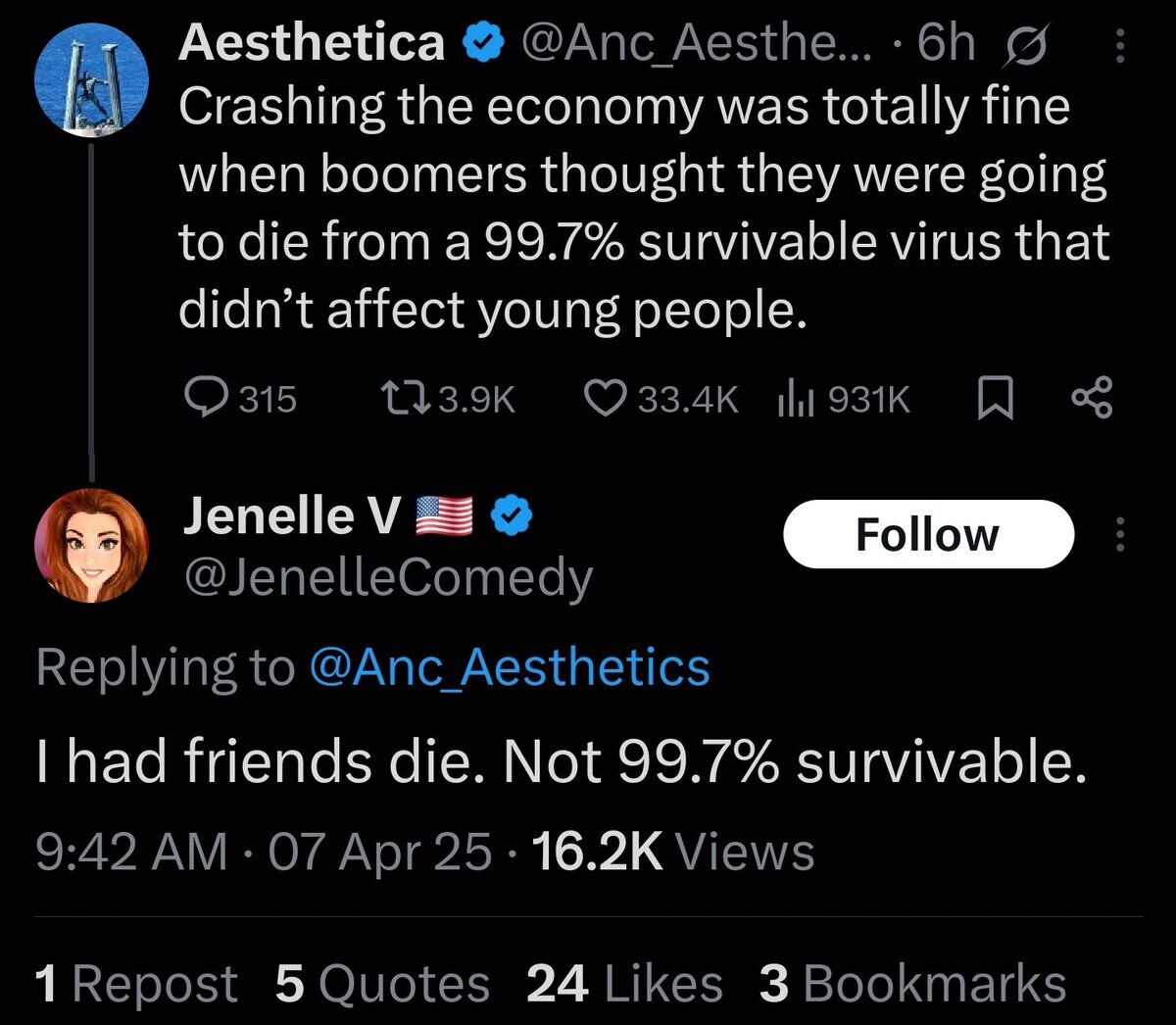Open the three-dot menu on Aesthetica's post
Image resolution: width=1176 pixels, height=1025 pixels.
click(1122, 45)
